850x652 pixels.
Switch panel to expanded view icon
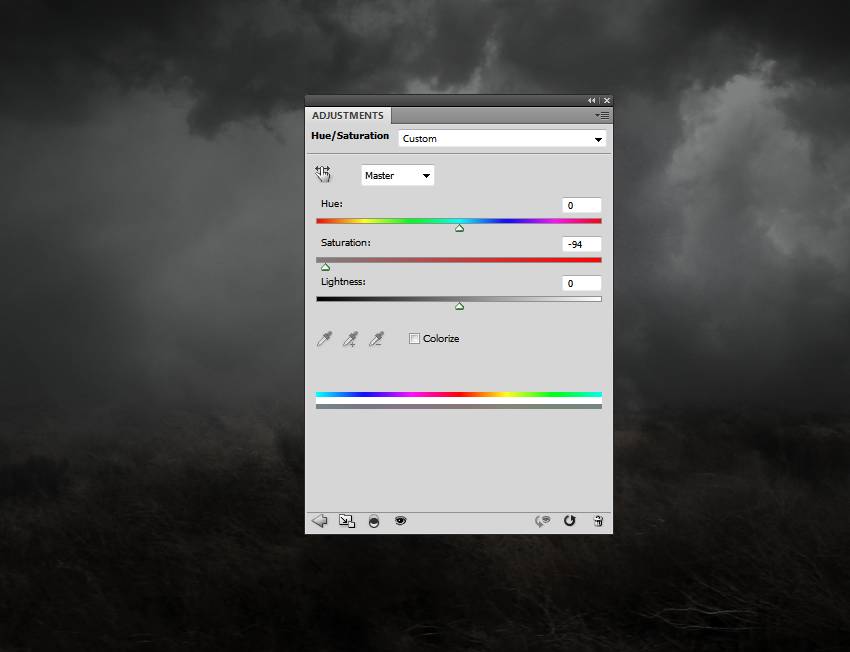pyautogui.click(x=347, y=521)
